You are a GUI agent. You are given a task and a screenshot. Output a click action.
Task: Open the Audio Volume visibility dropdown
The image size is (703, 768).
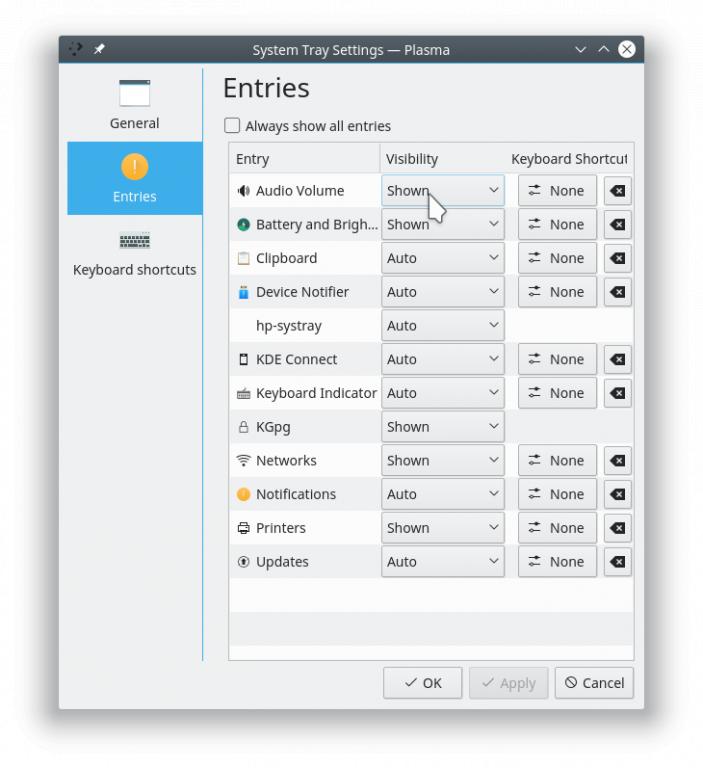tap(442, 191)
